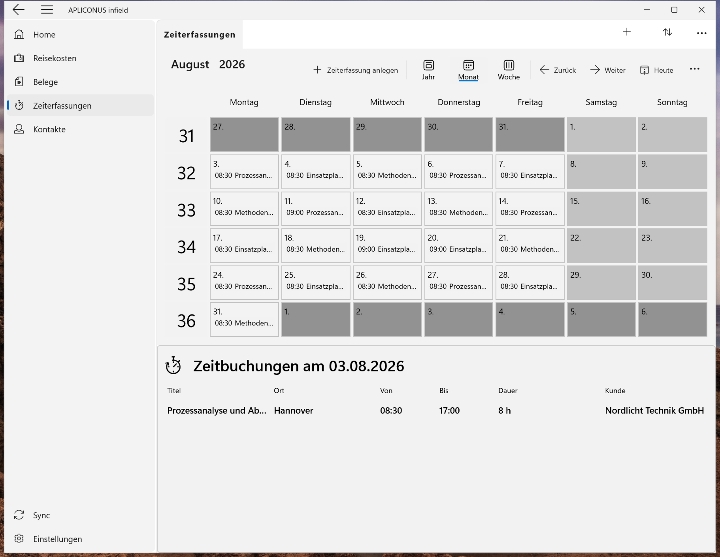Select Sunday August 30 cell
720x557 pixels.
(672, 282)
